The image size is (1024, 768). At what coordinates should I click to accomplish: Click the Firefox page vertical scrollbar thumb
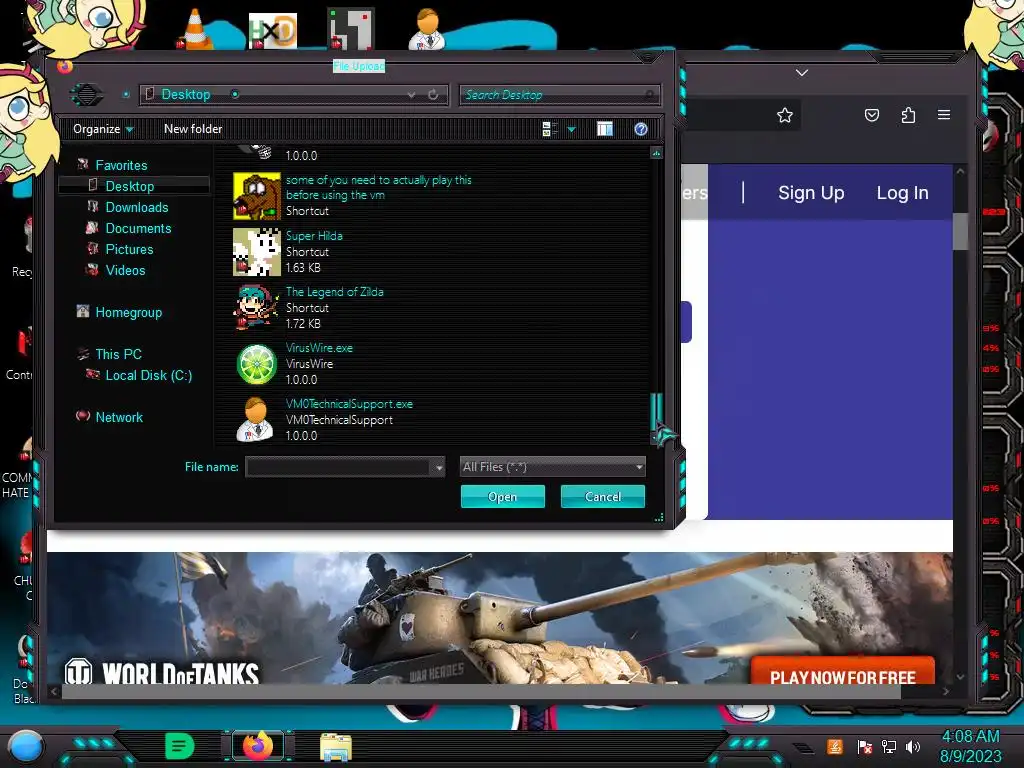(959, 230)
